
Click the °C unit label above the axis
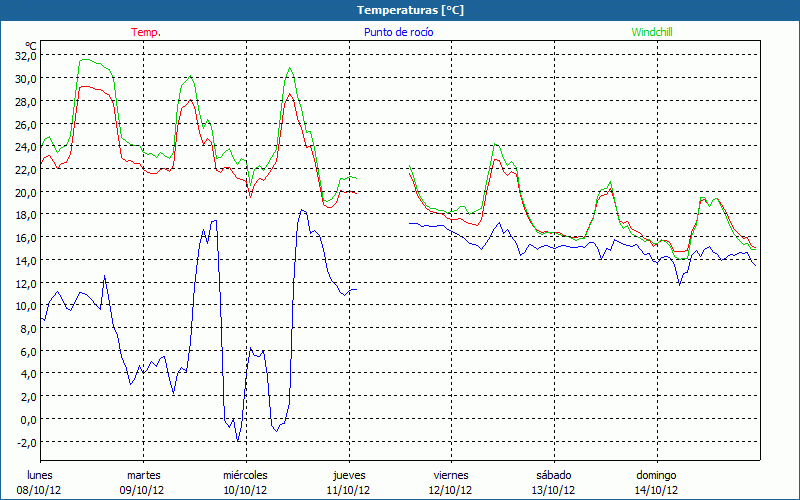(31, 45)
